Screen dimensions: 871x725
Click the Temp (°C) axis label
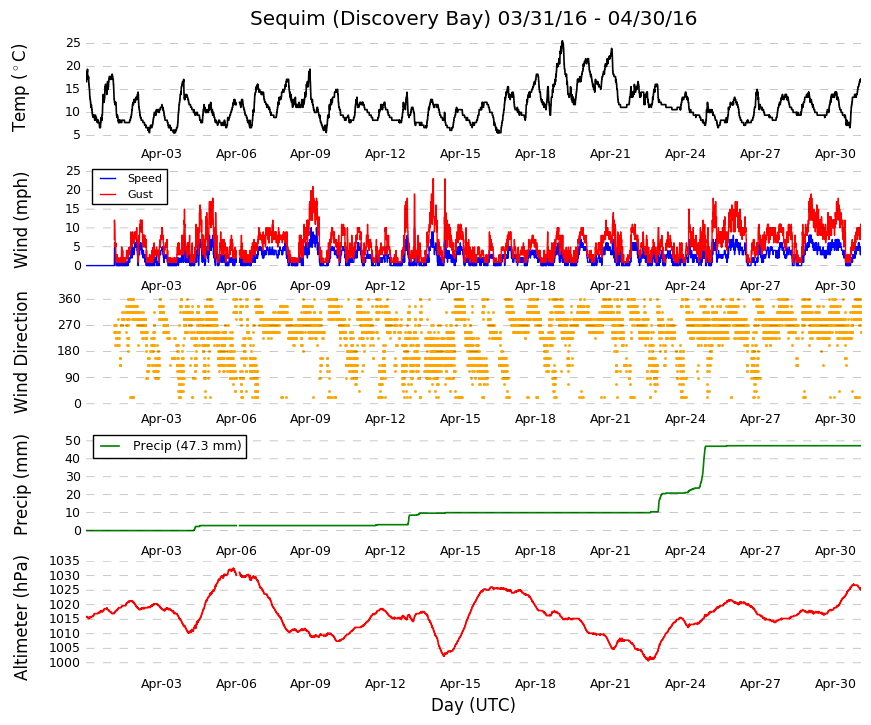tap(19, 88)
